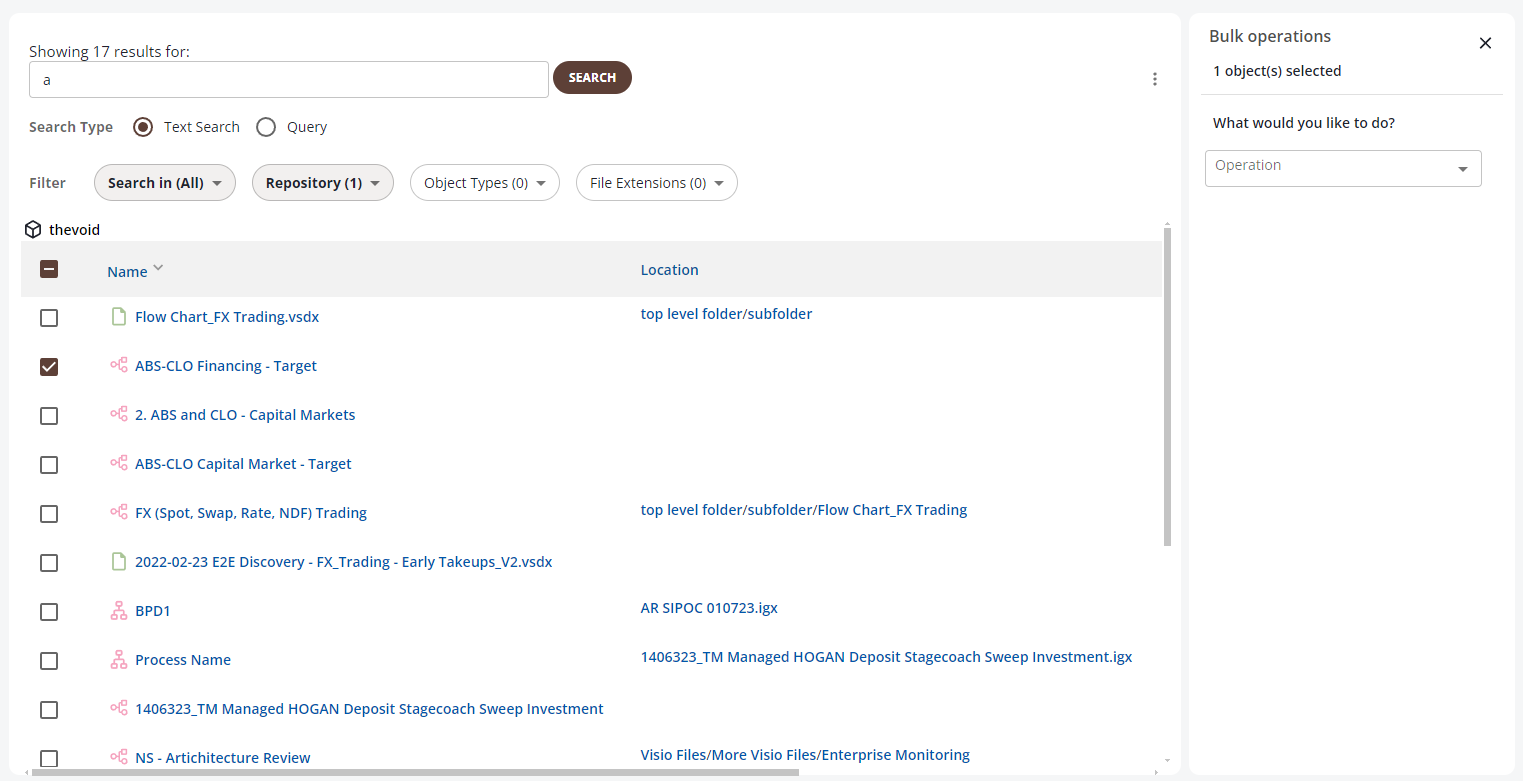Toggle the select-all checkbox in the header
This screenshot has width=1523, height=781.
click(49, 269)
